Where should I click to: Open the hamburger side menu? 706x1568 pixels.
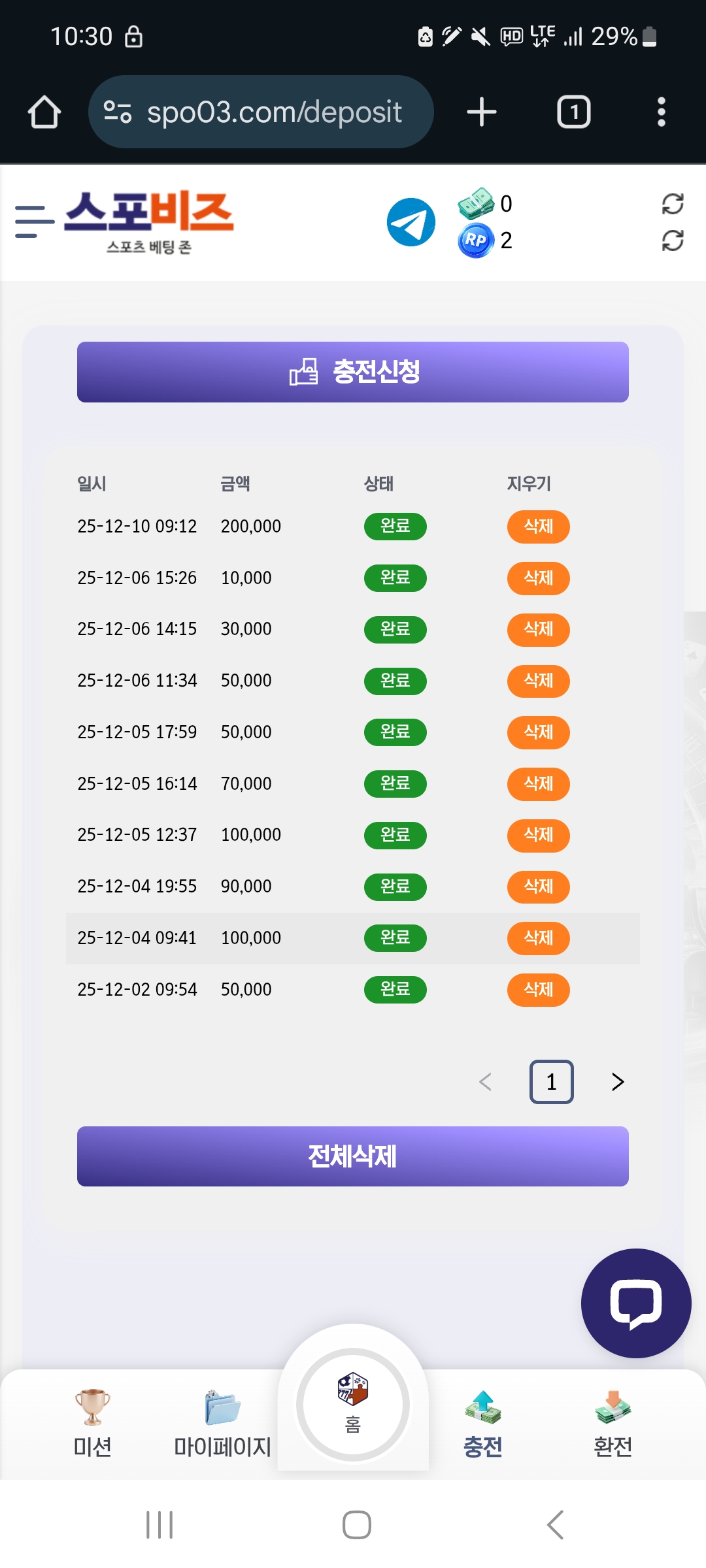(x=34, y=221)
